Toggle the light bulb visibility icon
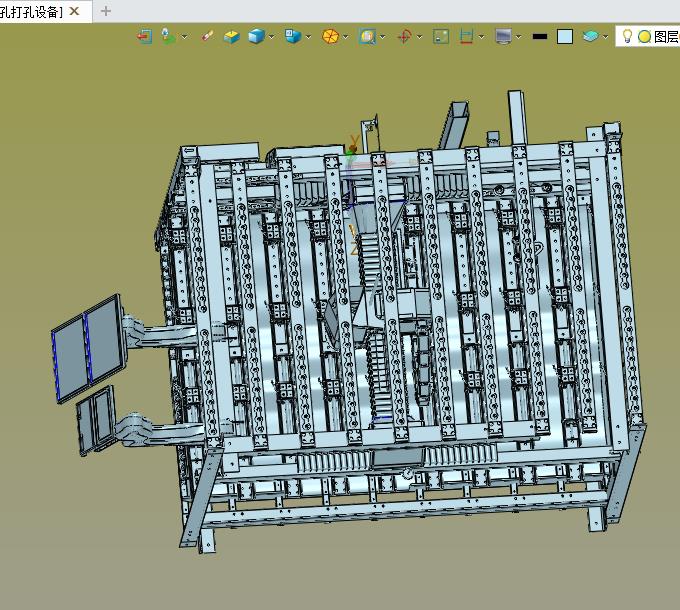Image resolution: width=680 pixels, height=610 pixels. tap(627, 36)
